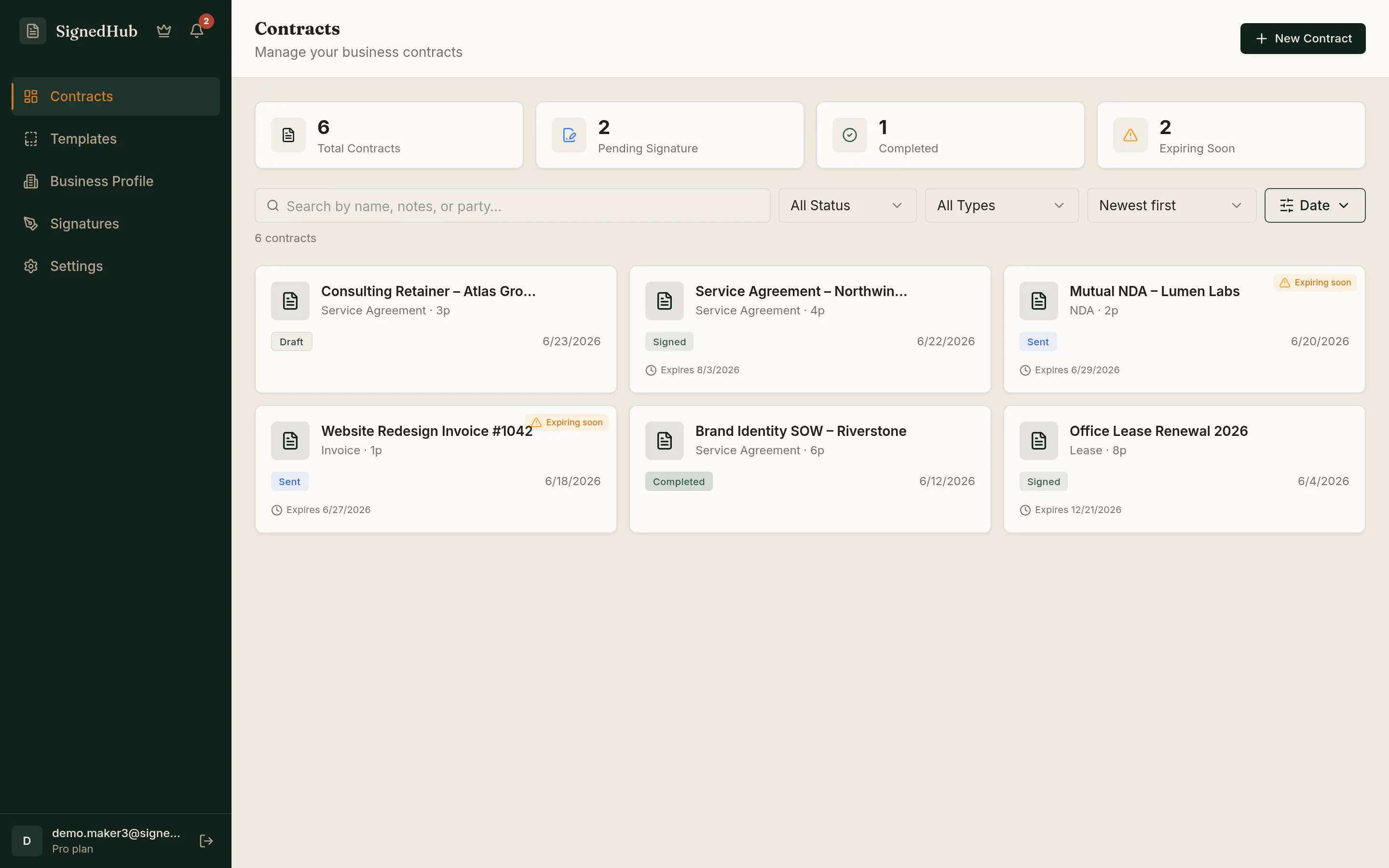Click the Pending Signature stat card
The image size is (1389, 868).
pos(670,135)
